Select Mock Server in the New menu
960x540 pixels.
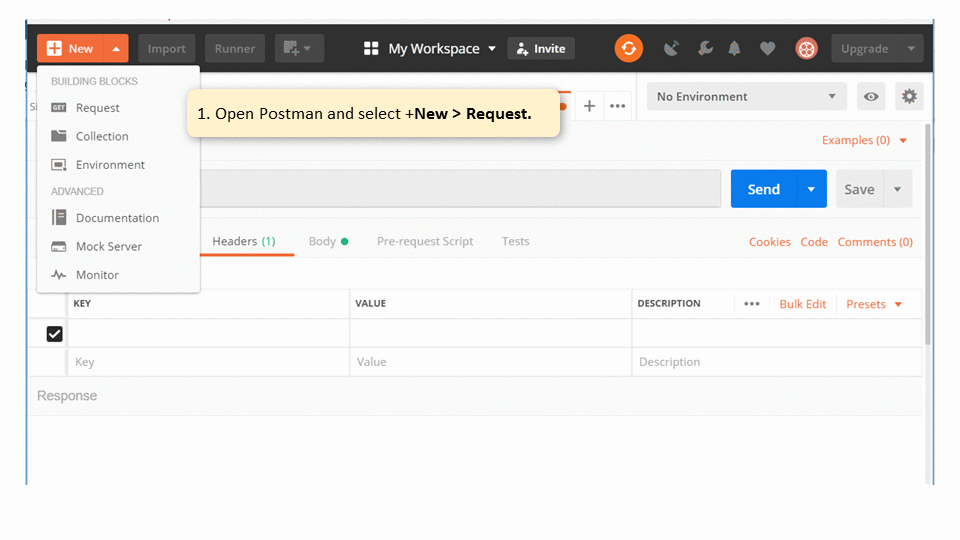click(x=118, y=246)
